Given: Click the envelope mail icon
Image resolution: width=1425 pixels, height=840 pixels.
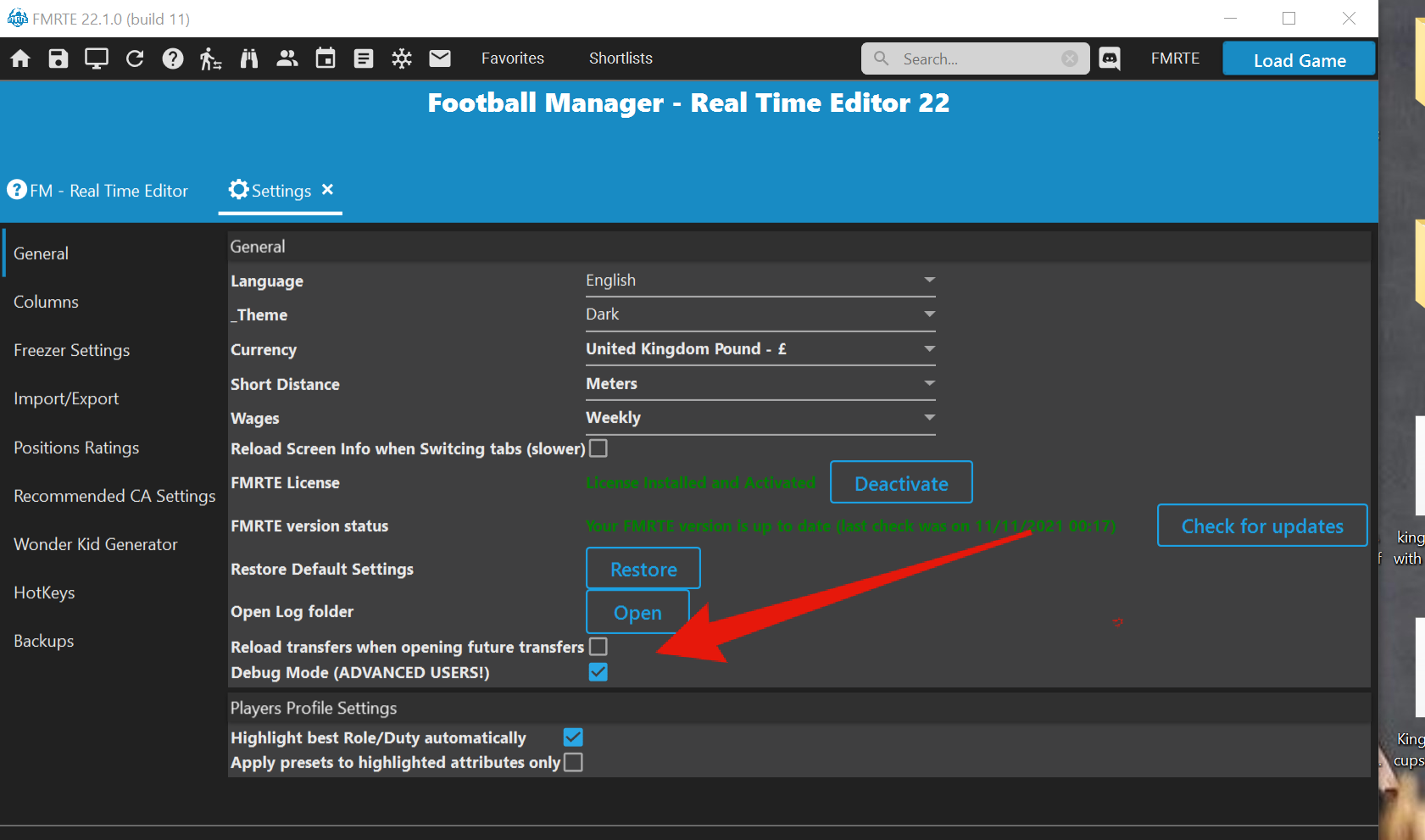Looking at the screenshot, I should tap(440, 58).
